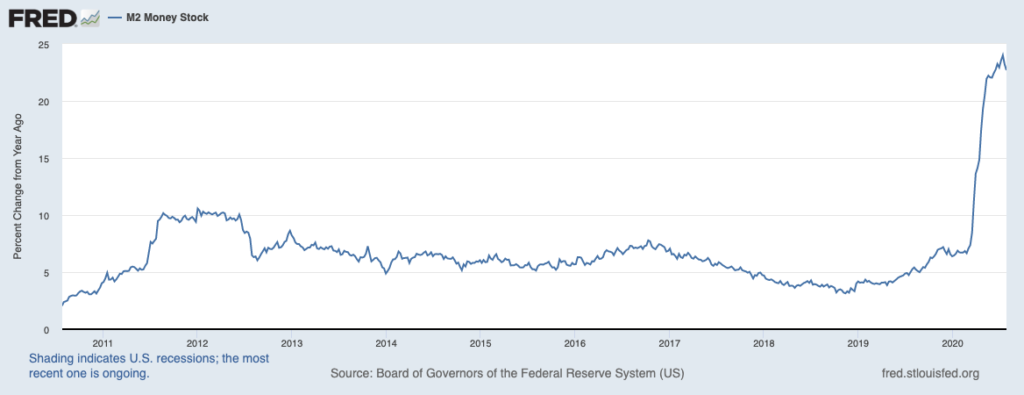This screenshot has width=1024, height=395.
Task: Click the FRED logo
Action: coord(42,18)
